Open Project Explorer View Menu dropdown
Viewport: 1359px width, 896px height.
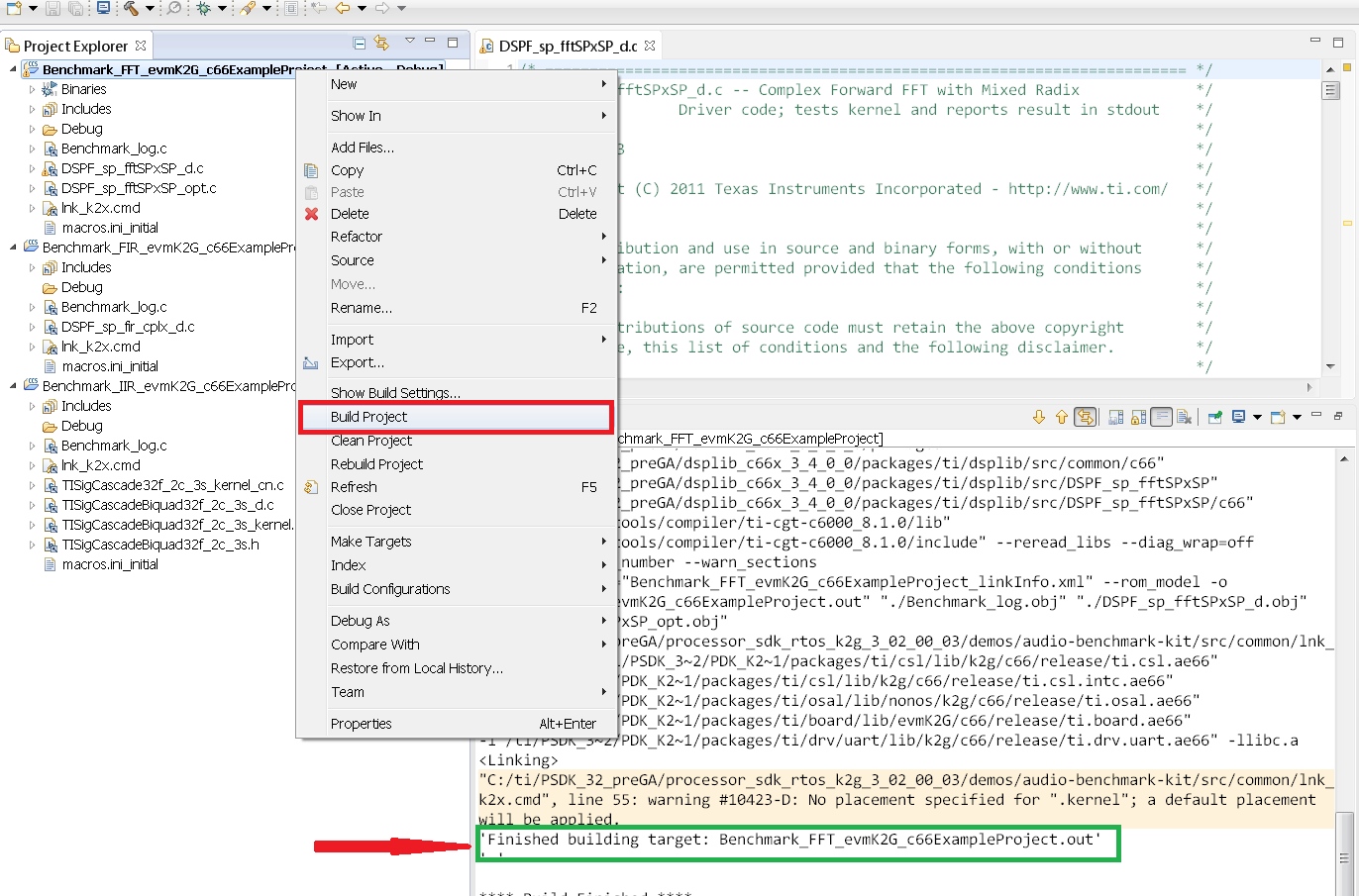point(409,42)
